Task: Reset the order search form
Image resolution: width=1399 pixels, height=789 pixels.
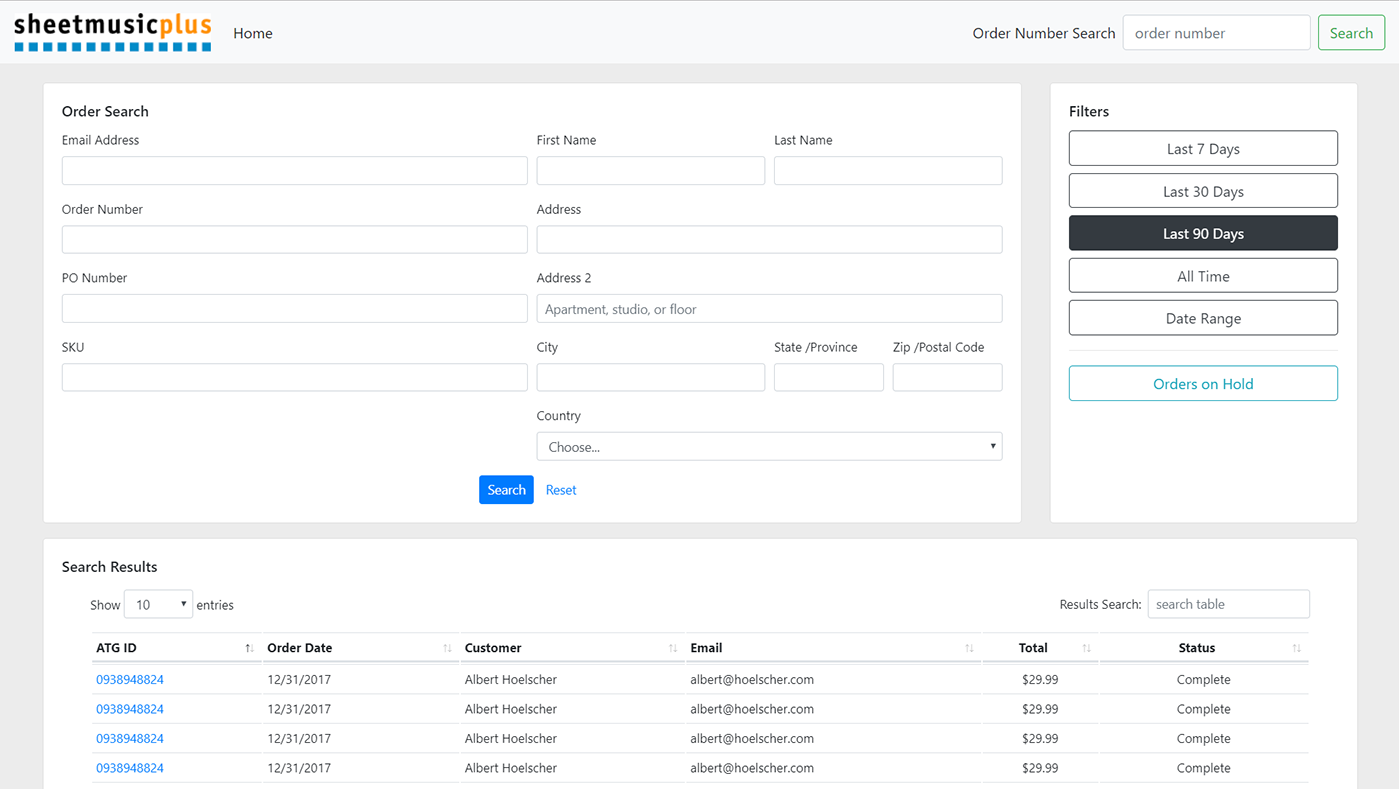Action: pos(561,490)
